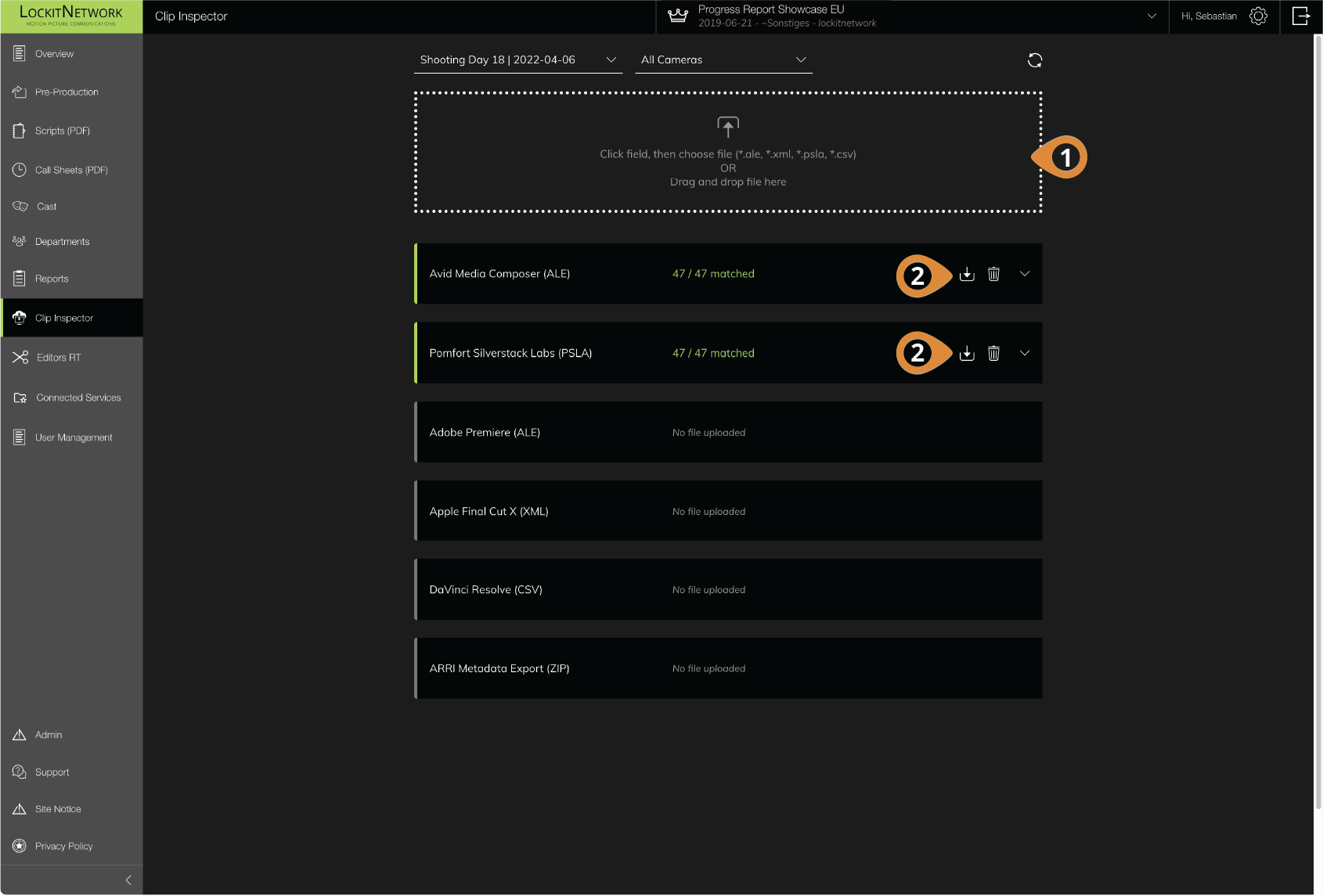Go to Pre-Production section

tap(71, 92)
